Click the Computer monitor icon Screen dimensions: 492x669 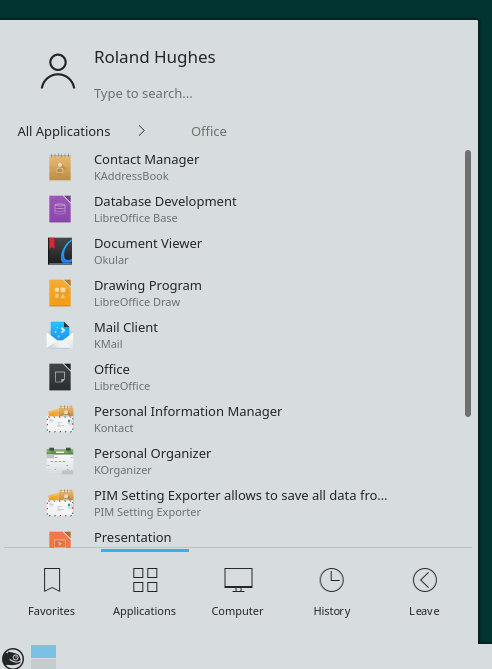[x=239, y=580]
